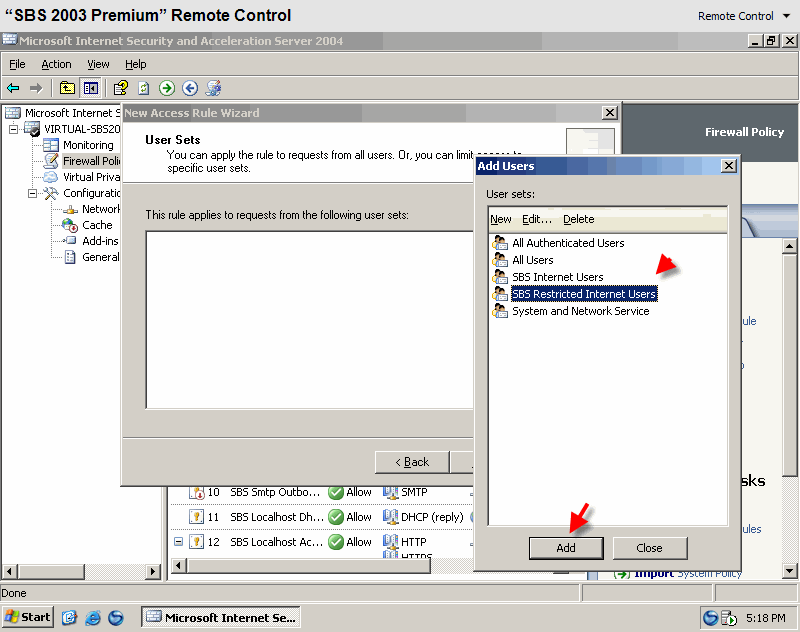The width and height of the screenshot is (800, 632).
Task: Click Delete in the Add Users dialog
Action: (x=579, y=219)
